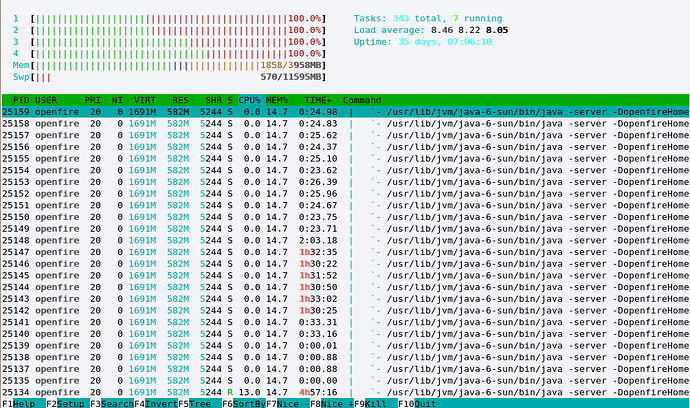The width and height of the screenshot is (690, 408).
Task: Click the 4h57:16 time value
Action: click(x=318, y=392)
